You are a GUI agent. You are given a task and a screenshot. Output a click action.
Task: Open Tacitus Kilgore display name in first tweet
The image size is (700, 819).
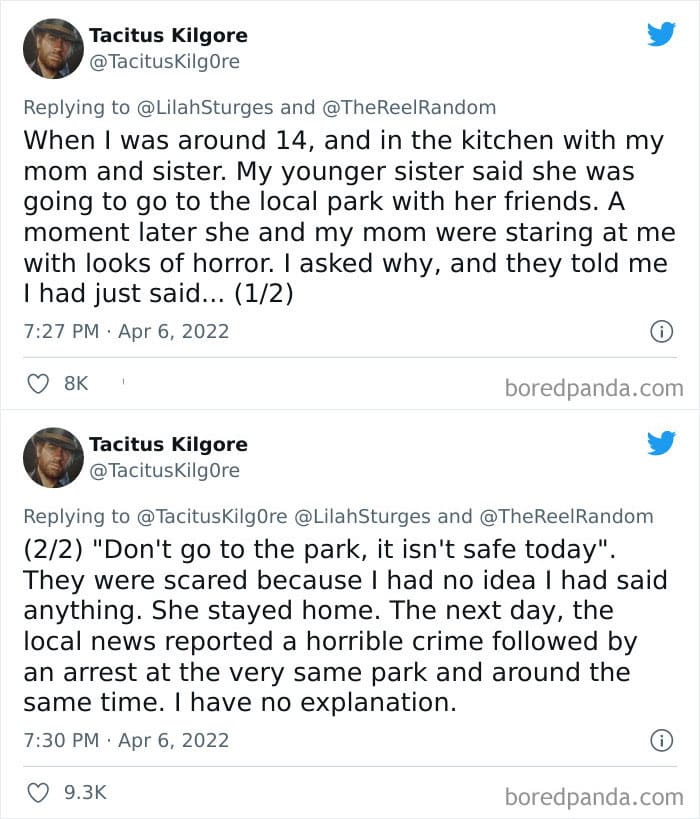(x=168, y=36)
